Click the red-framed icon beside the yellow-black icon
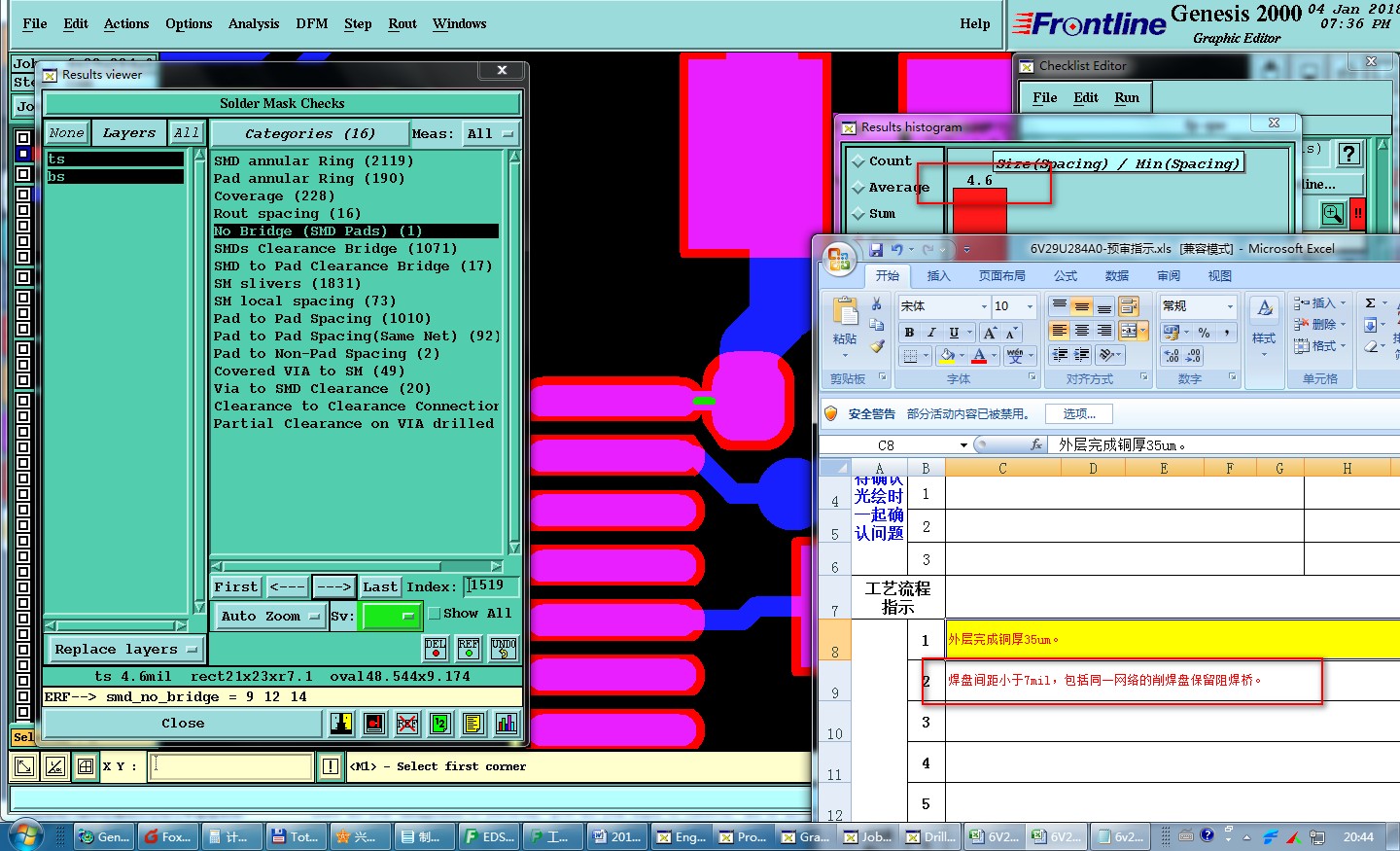The height and width of the screenshot is (851, 1400). (374, 723)
